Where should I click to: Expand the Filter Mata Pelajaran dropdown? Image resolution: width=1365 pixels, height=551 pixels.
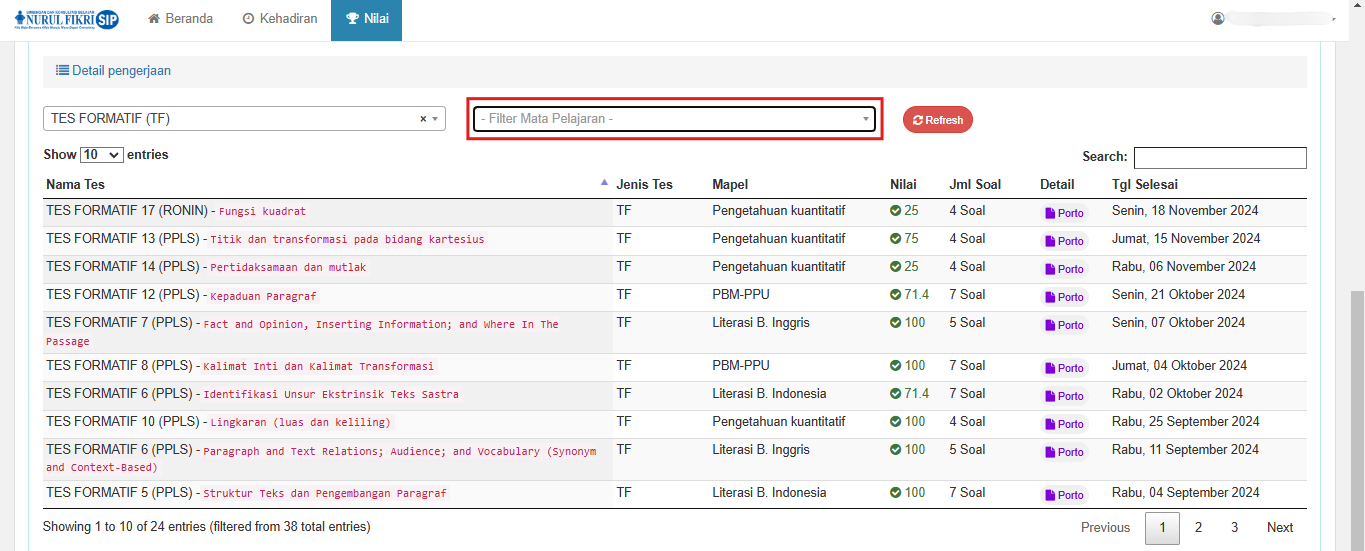click(x=674, y=119)
